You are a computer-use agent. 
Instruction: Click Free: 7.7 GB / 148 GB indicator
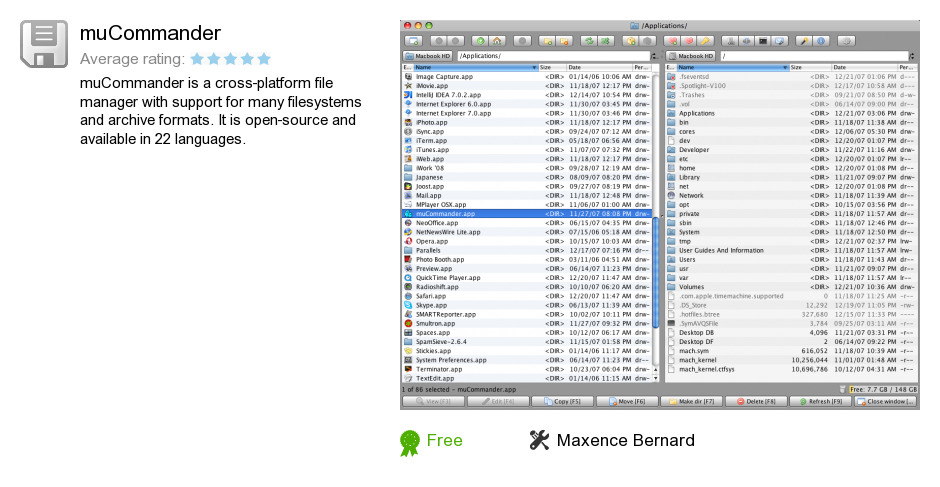click(883, 389)
